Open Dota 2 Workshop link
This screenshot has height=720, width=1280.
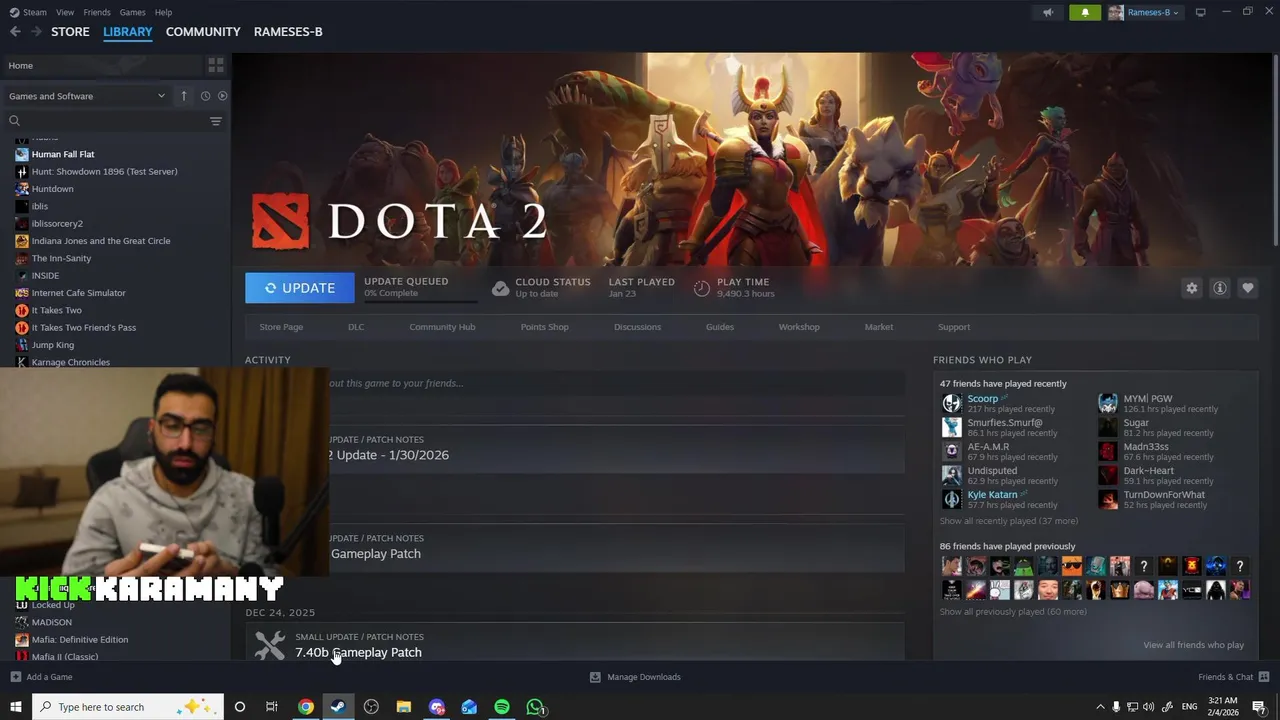[x=799, y=327]
